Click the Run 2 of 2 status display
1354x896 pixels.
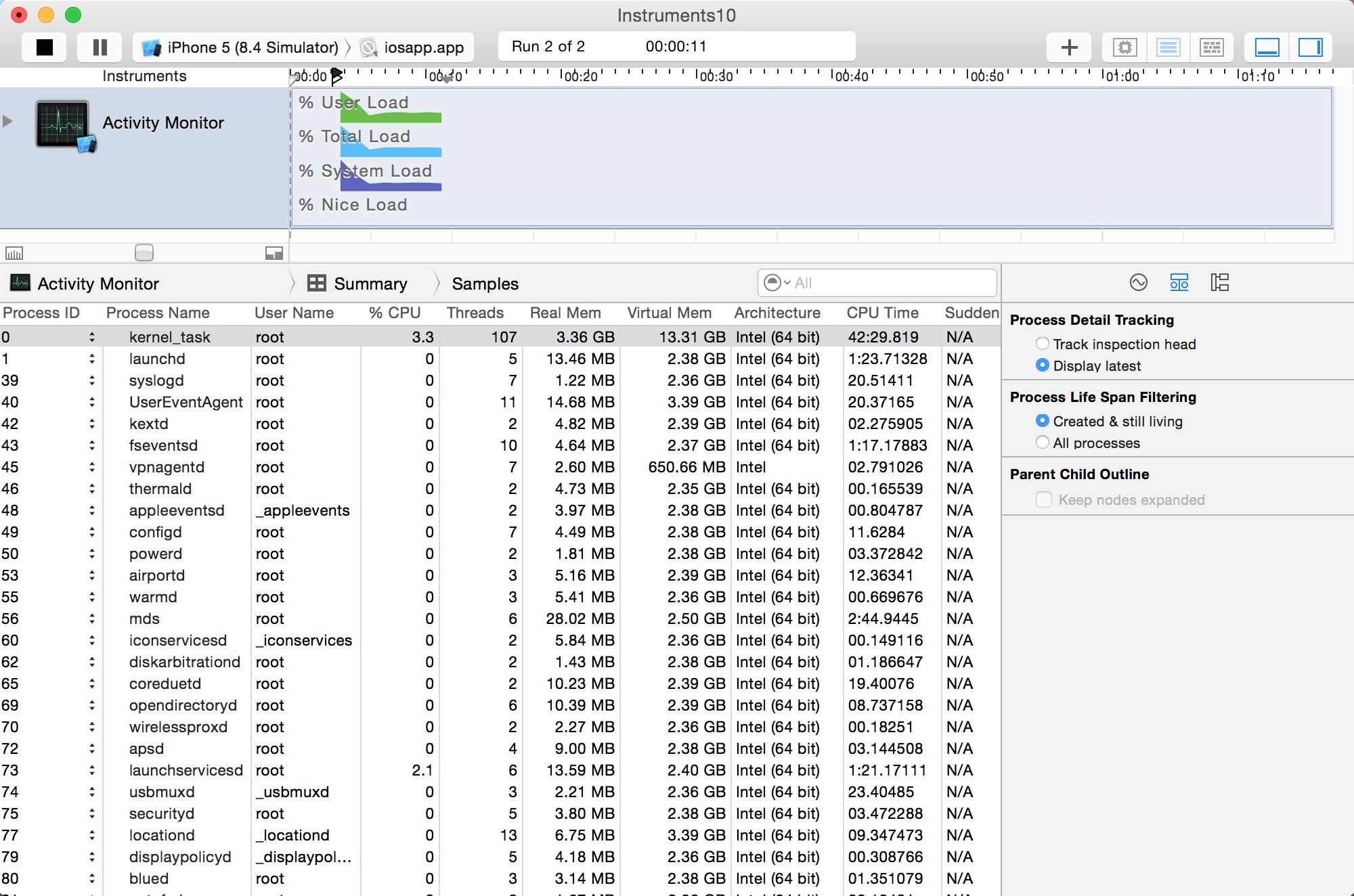coord(676,47)
